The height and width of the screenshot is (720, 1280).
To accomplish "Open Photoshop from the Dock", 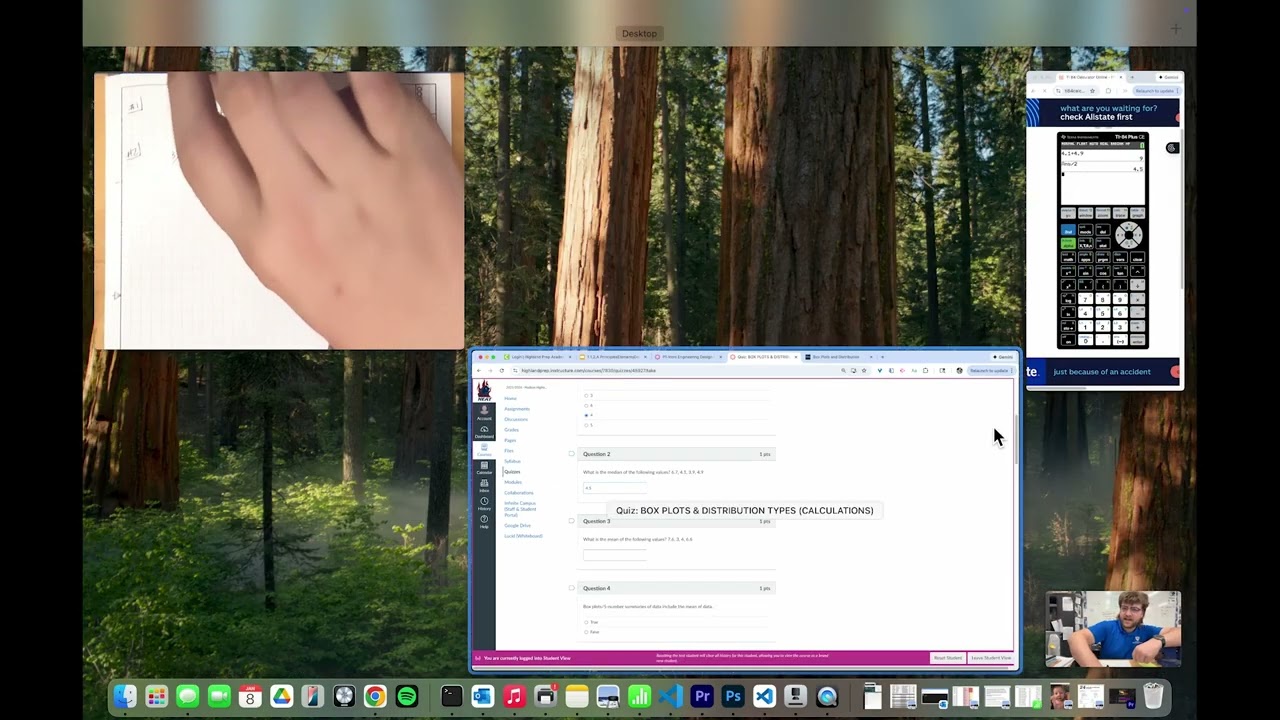I will tap(733, 696).
